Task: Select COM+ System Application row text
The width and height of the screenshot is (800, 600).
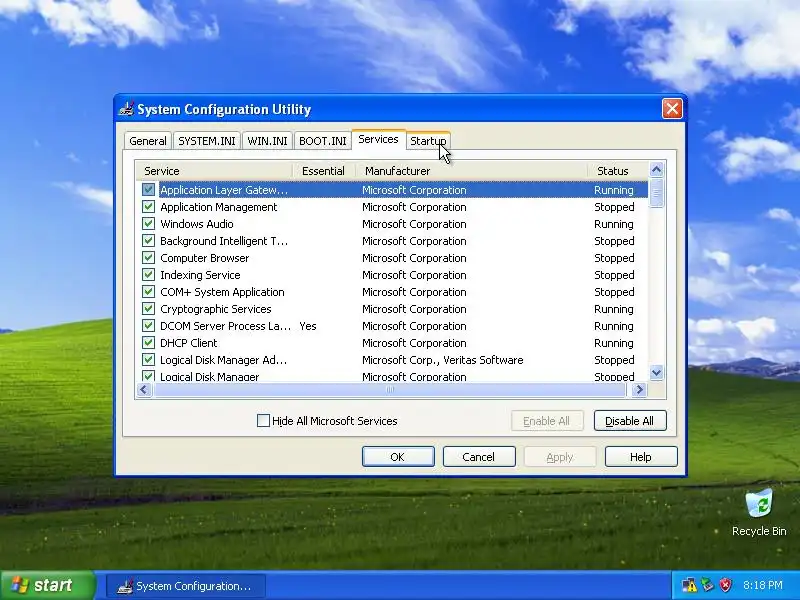Action: 222,292
